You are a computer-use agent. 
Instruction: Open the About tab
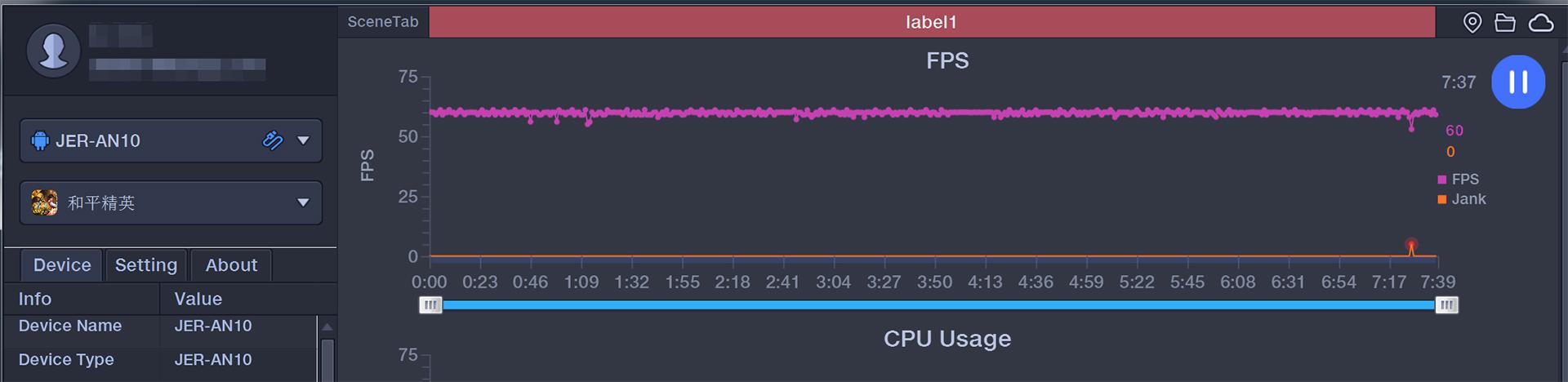click(x=231, y=265)
